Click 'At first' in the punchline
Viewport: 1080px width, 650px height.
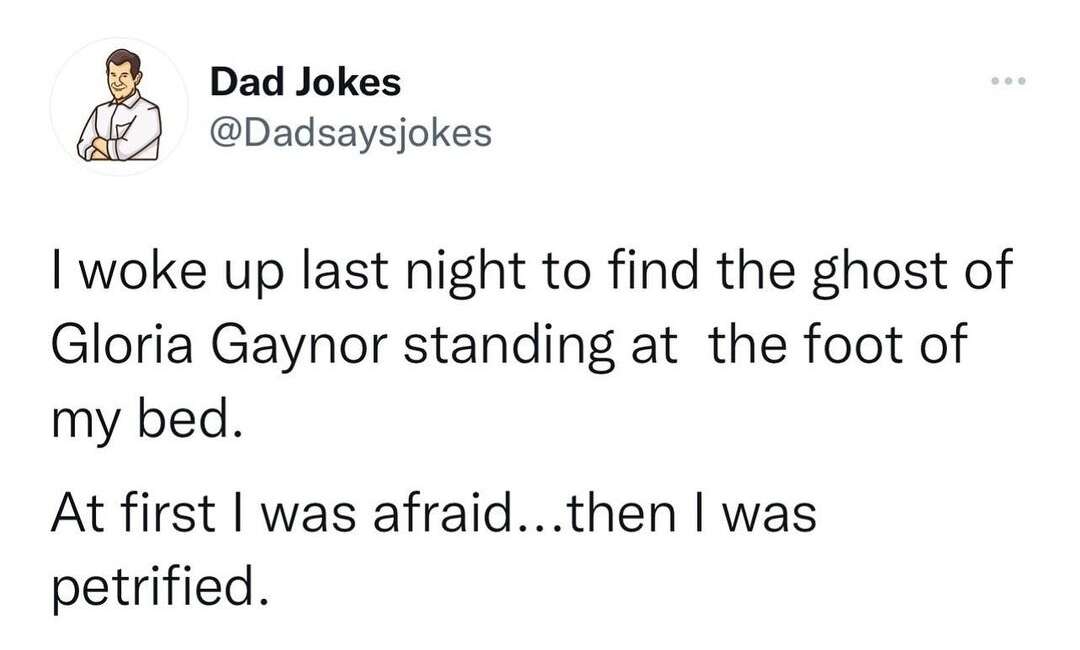click(x=133, y=513)
